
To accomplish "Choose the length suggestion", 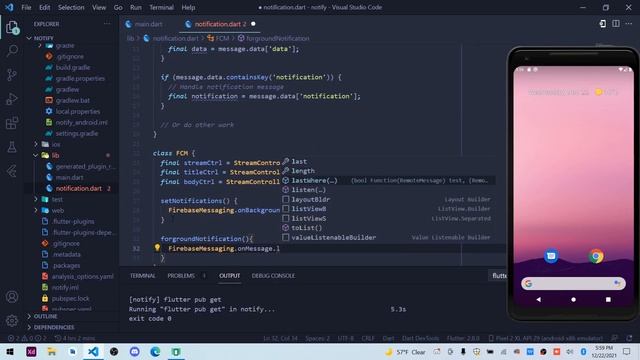I will pyautogui.click(x=388, y=171).
